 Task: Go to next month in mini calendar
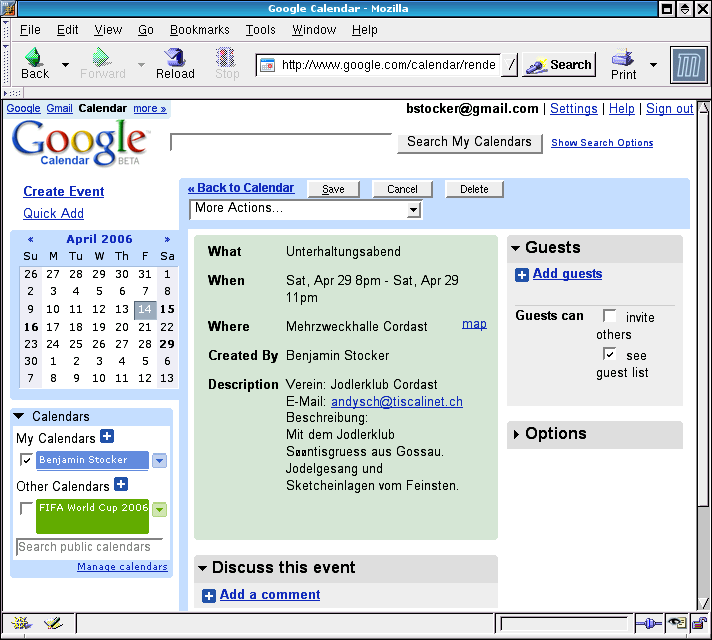167,239
